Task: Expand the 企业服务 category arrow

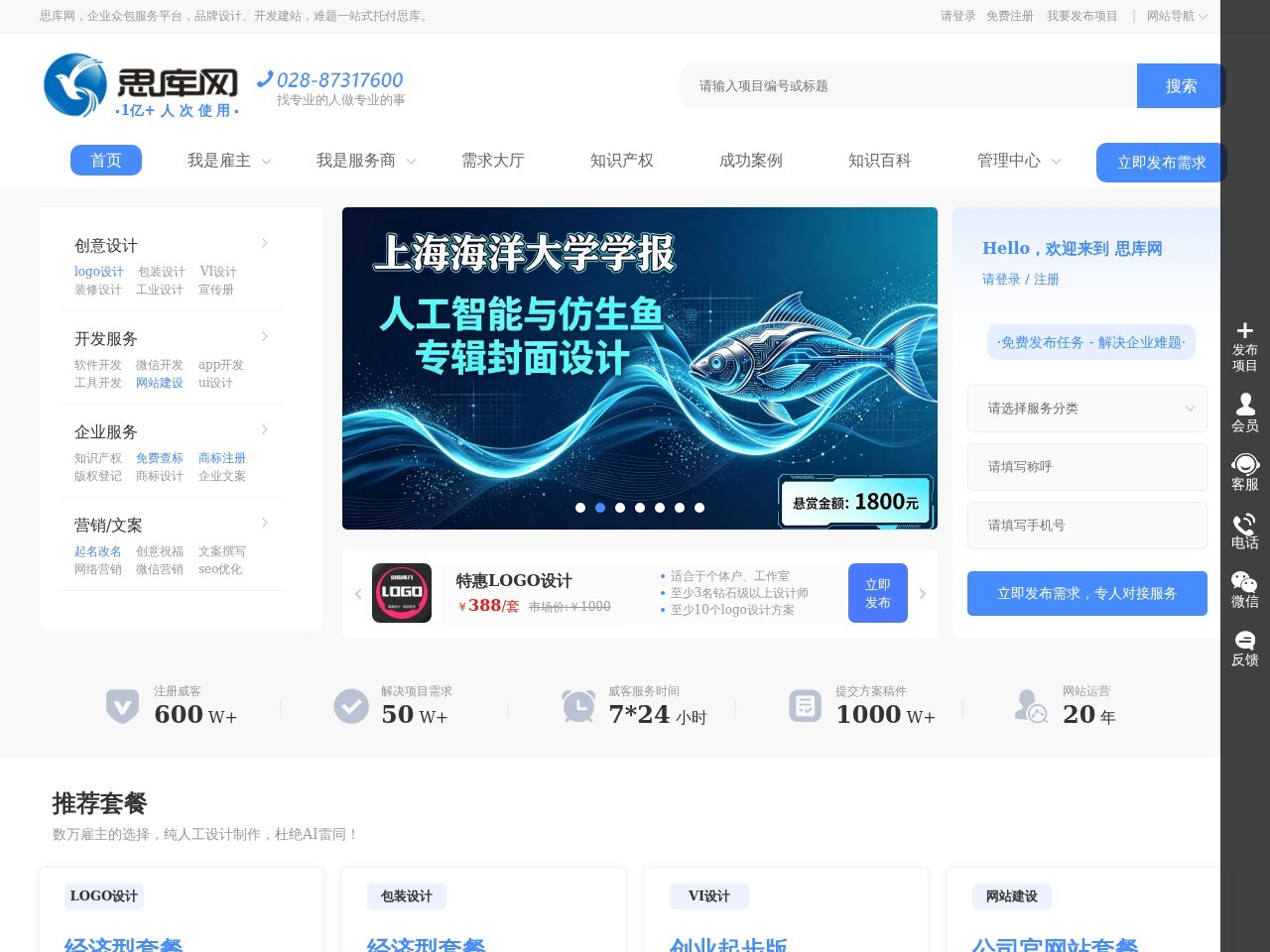Action: (x=265, y=429)
